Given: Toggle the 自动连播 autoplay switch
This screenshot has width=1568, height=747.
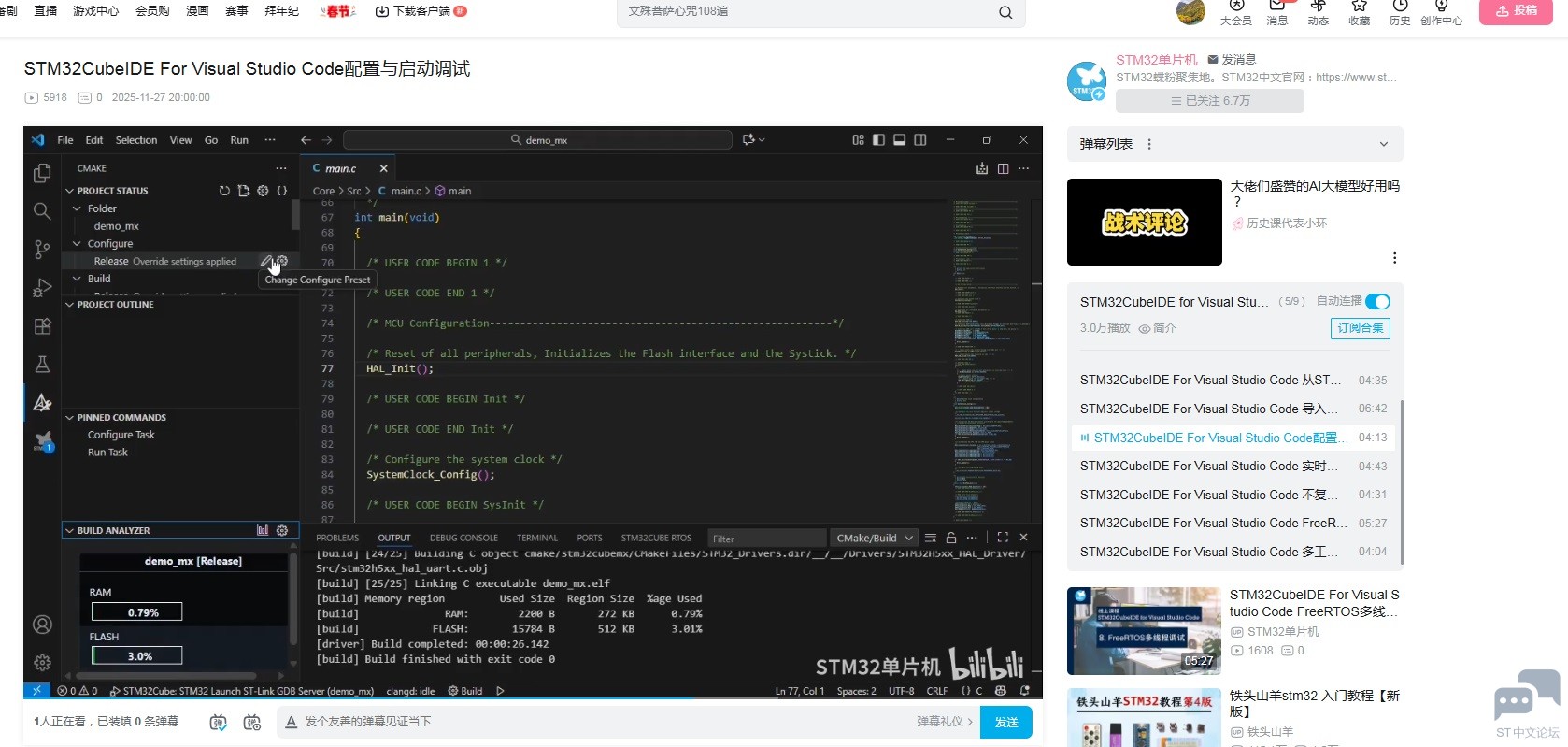Looking at the screenshot, I should point(1377,301).
